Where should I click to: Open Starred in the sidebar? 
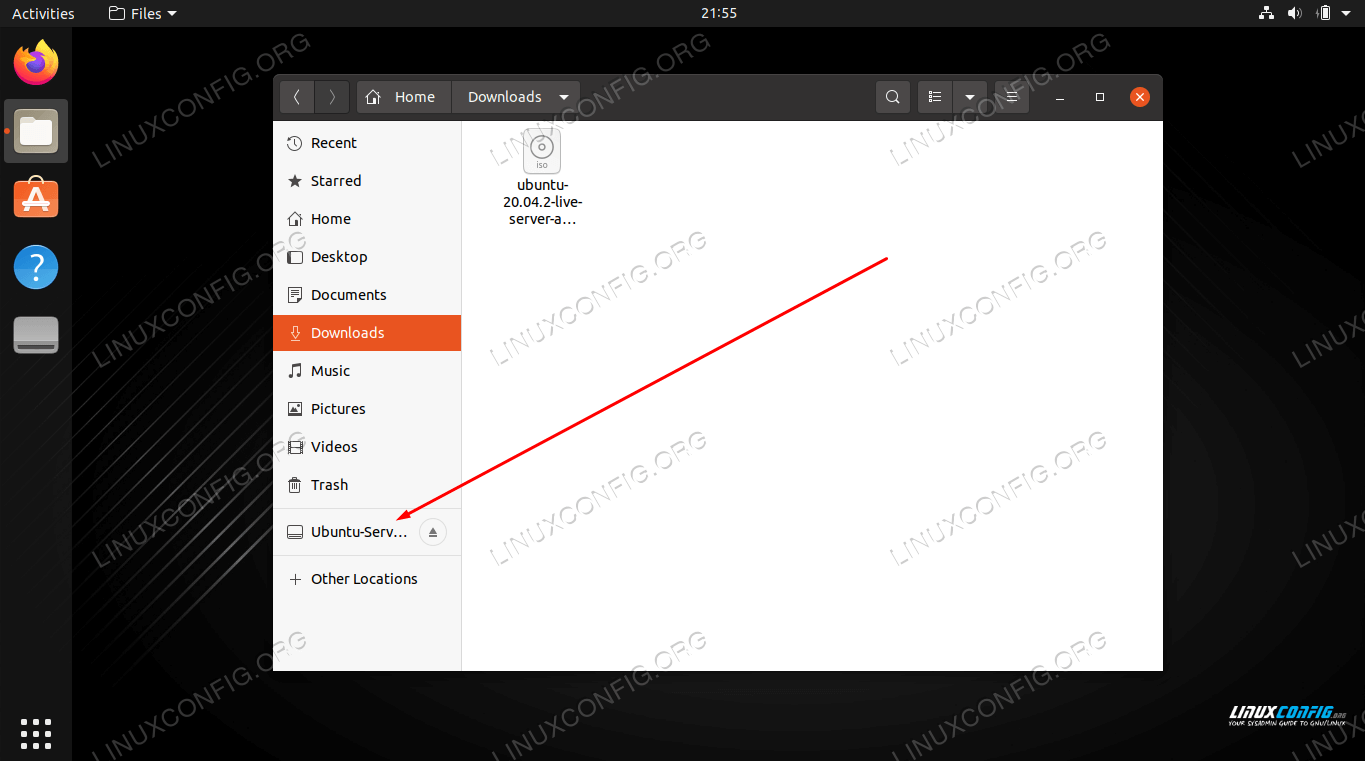pyautogui.click(x=367, y=181)
